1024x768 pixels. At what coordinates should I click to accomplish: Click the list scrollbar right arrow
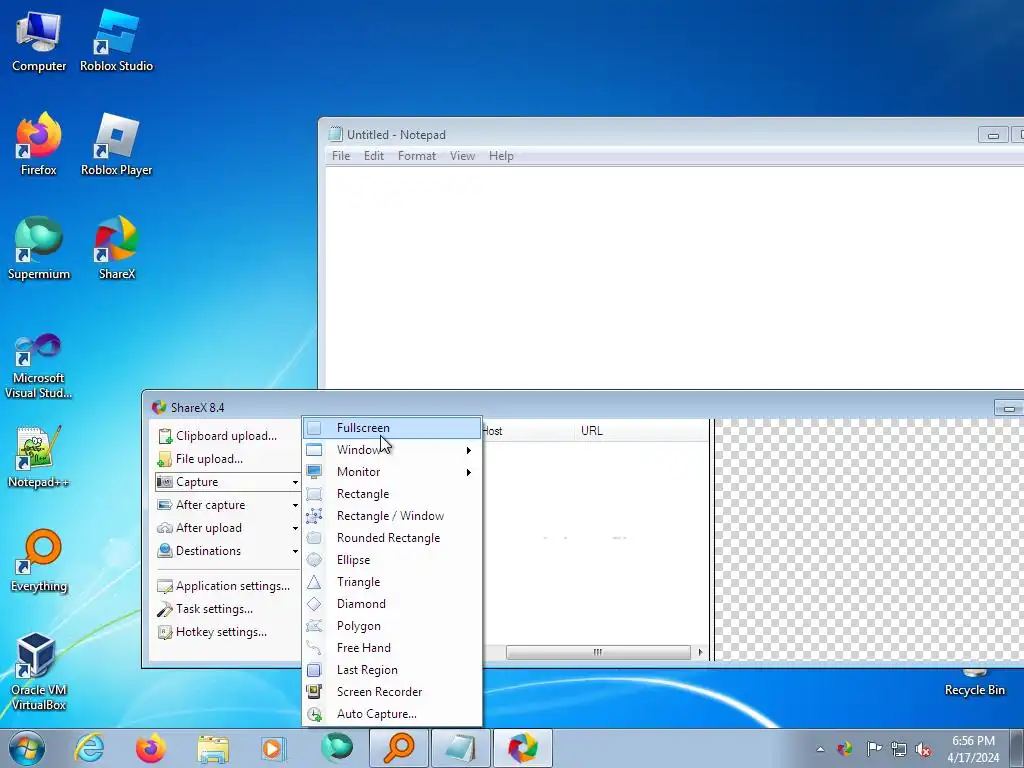pyautogui.click(x=700, y=652)
